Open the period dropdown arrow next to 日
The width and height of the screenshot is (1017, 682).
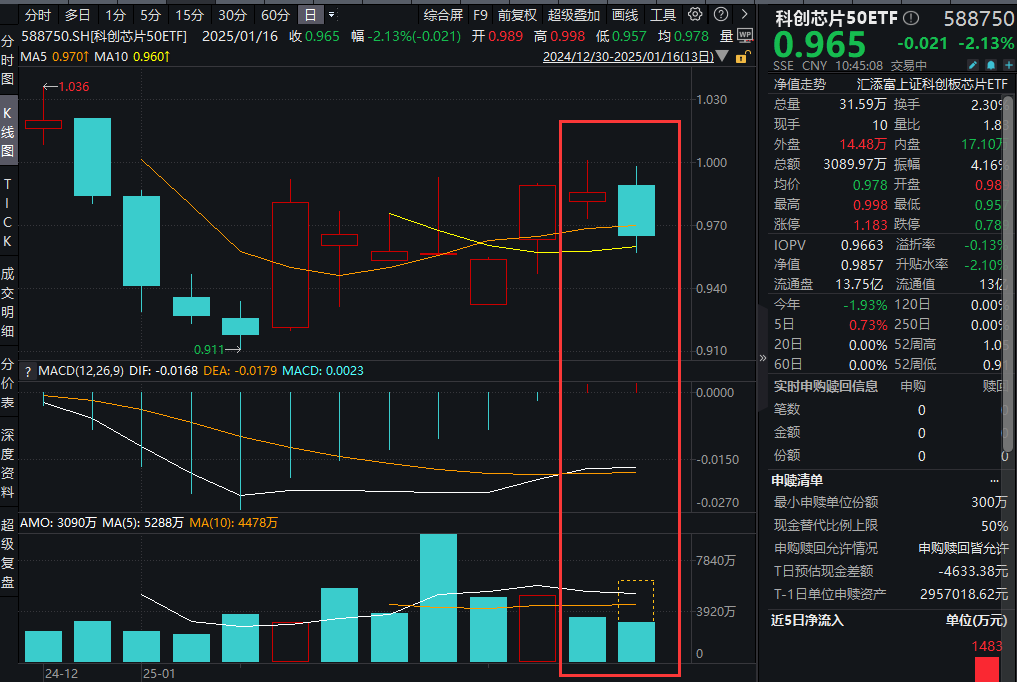coord(331,15)
